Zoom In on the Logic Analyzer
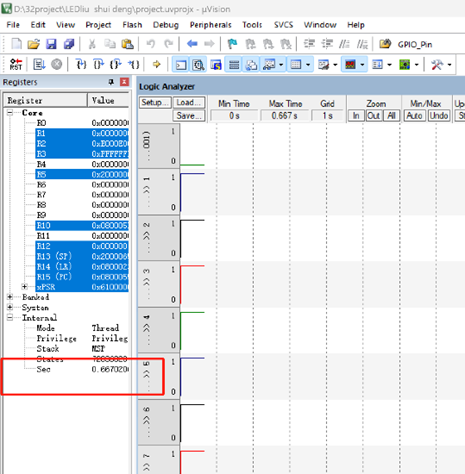This screenshot has width=465, height=474. point(356,116)
